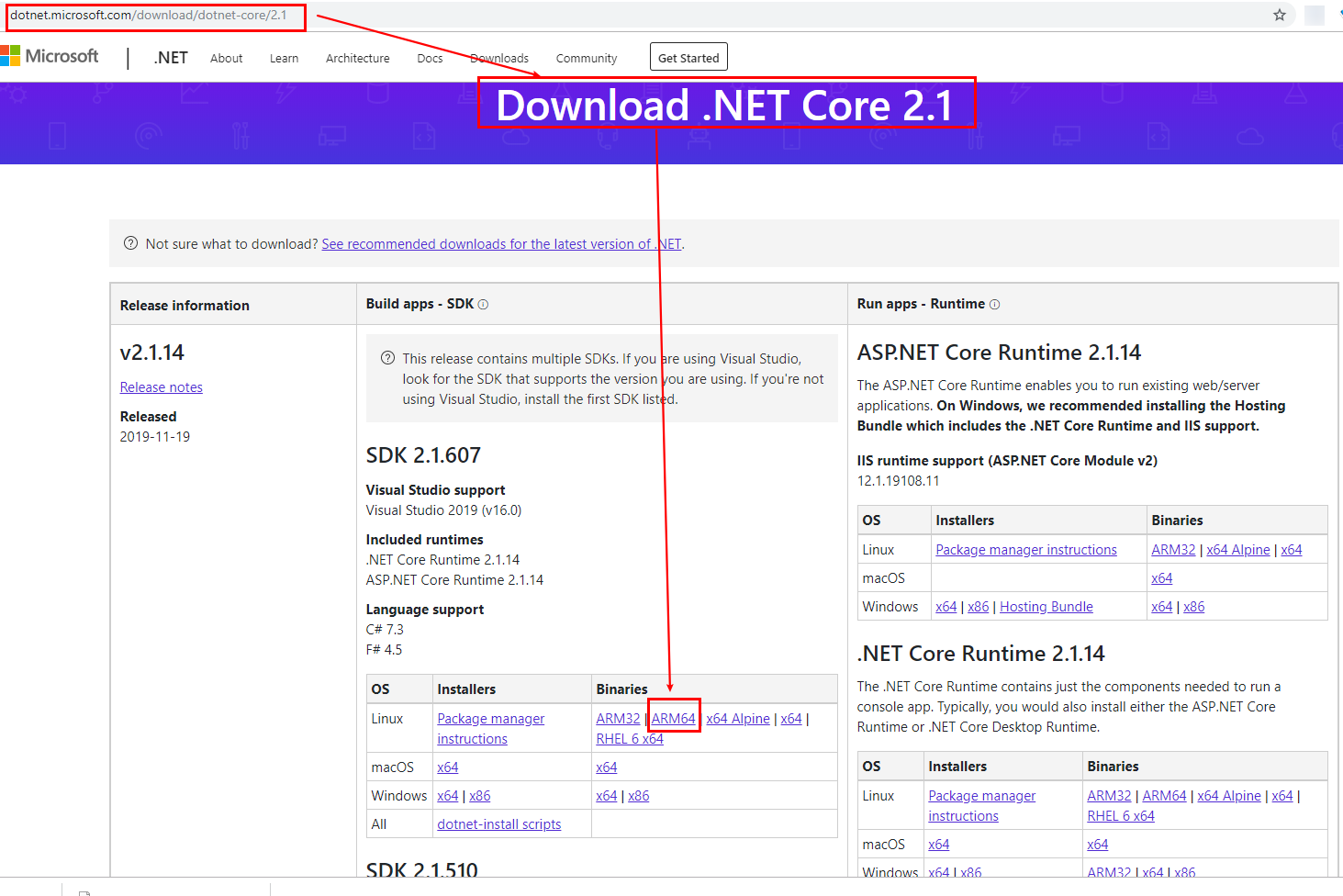Download SDK 2.1.607 Linux x64 Alpine binaries
The width and height of the screenshot is (1343, 896).
tap(738, 719)
